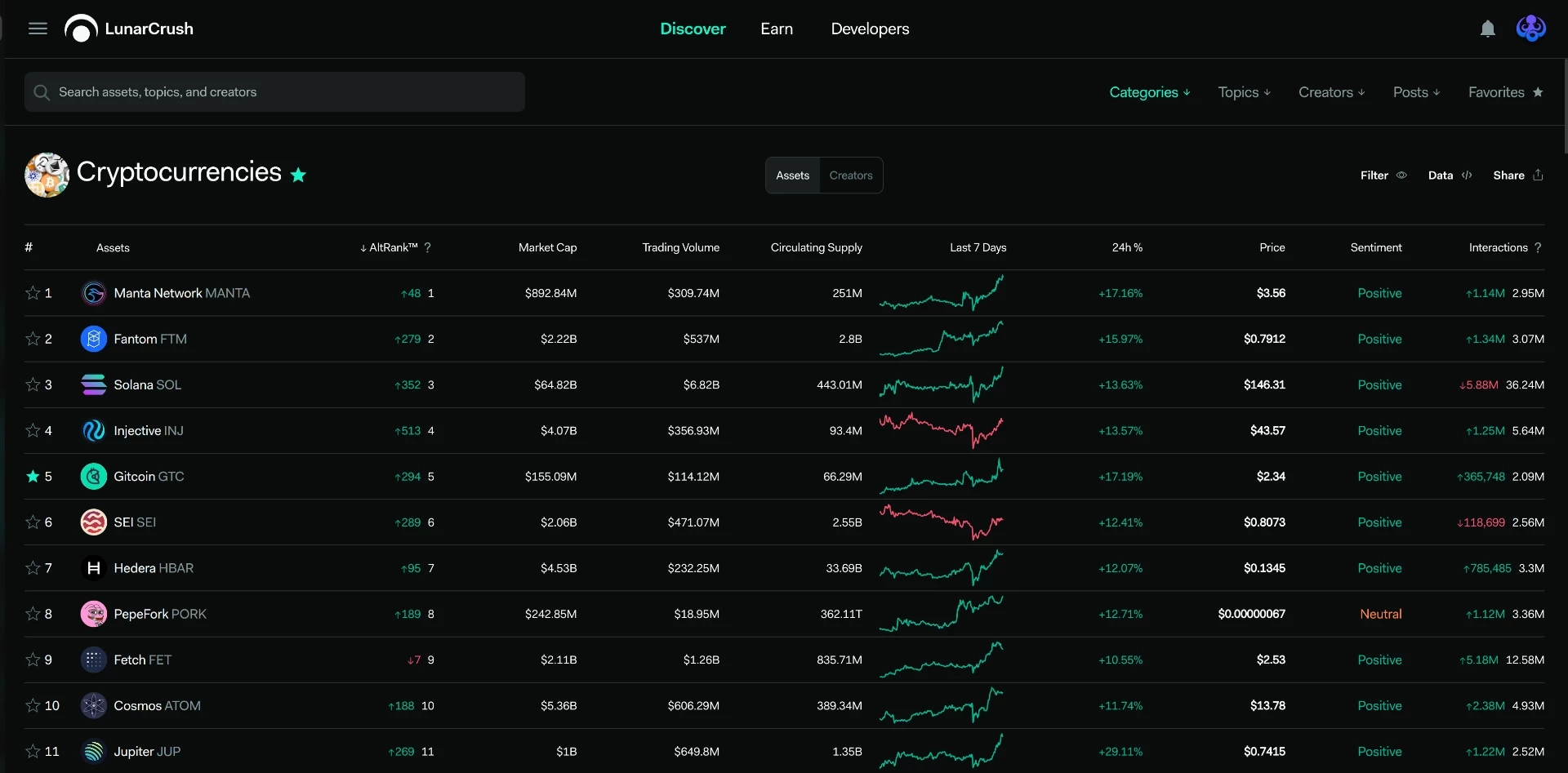Unfavorite Gitcoin using its filled star
Image resolution: width=1568 pixels, height=773 pixels.
point(33,476)
